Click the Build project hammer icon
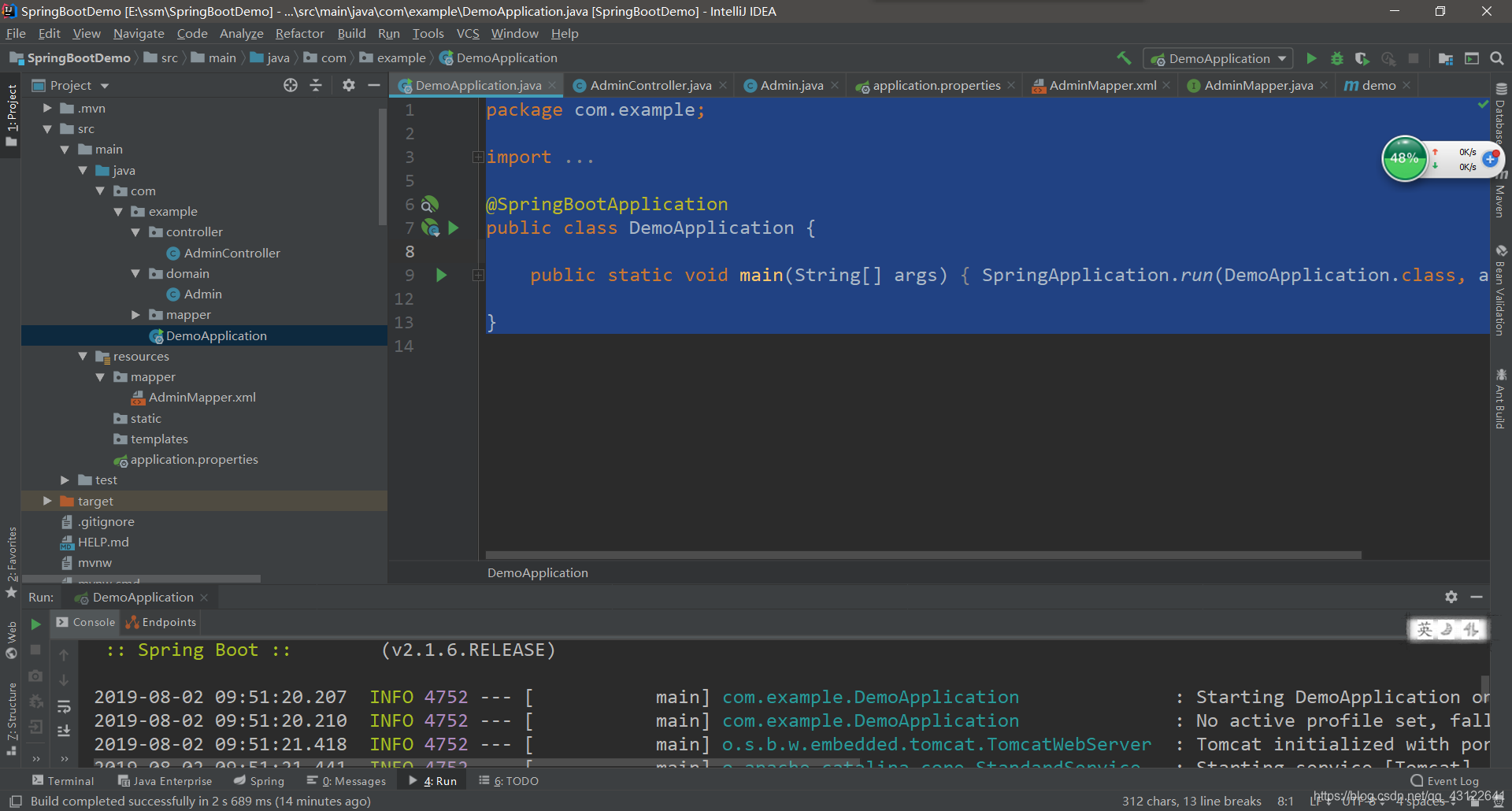Screen dimensions: 1512x811 [1124, 58]
